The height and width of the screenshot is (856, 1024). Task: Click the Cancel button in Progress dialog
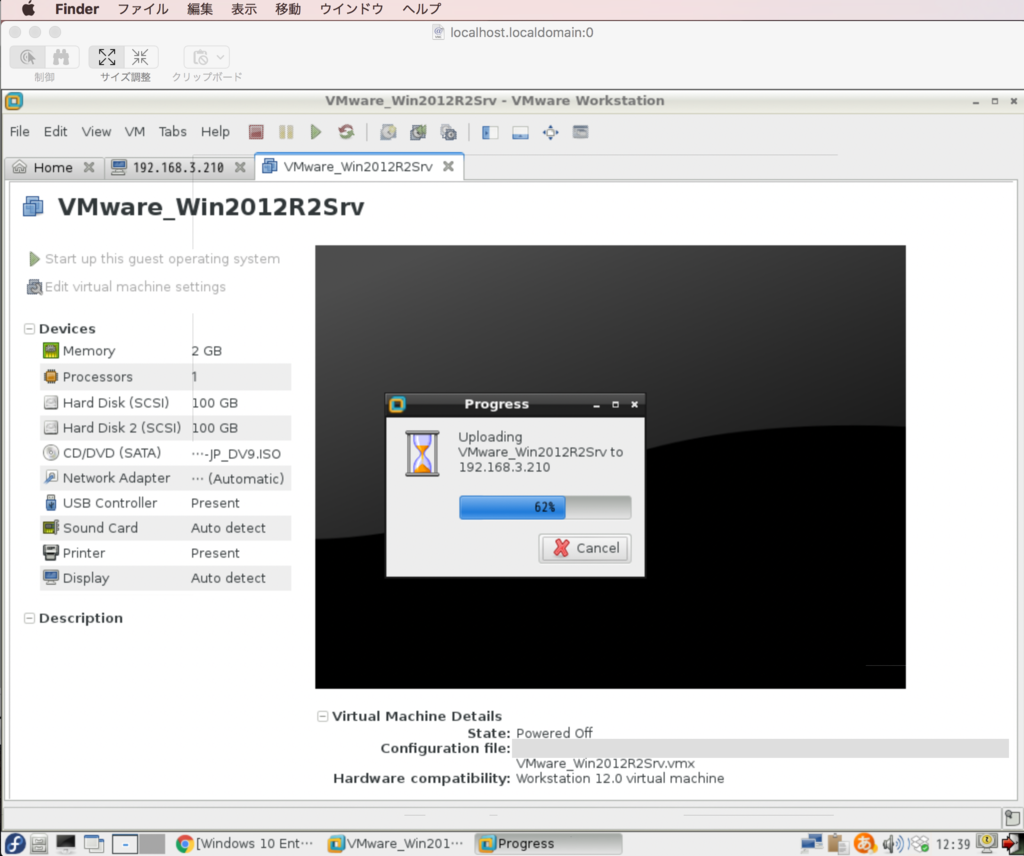585,548
